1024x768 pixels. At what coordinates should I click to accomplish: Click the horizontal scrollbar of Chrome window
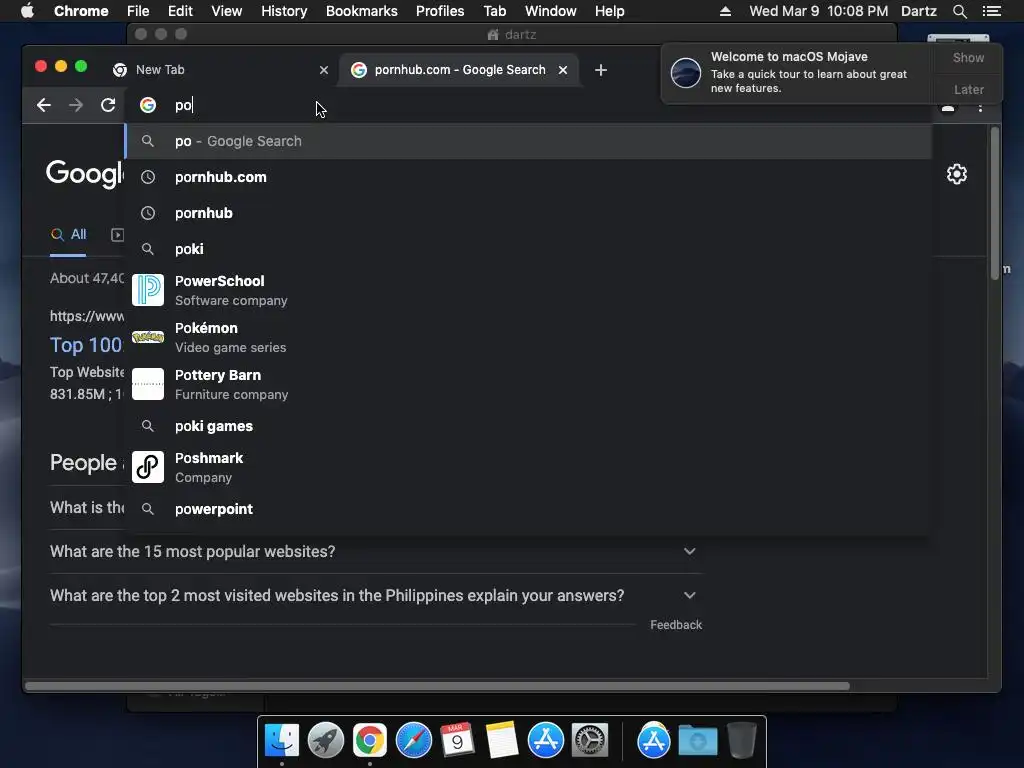point(437,686)
